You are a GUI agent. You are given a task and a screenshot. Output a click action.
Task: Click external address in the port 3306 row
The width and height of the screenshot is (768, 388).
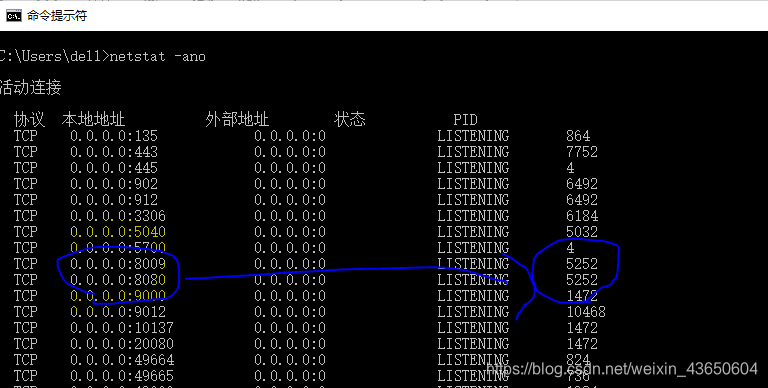tap(289, 216)
